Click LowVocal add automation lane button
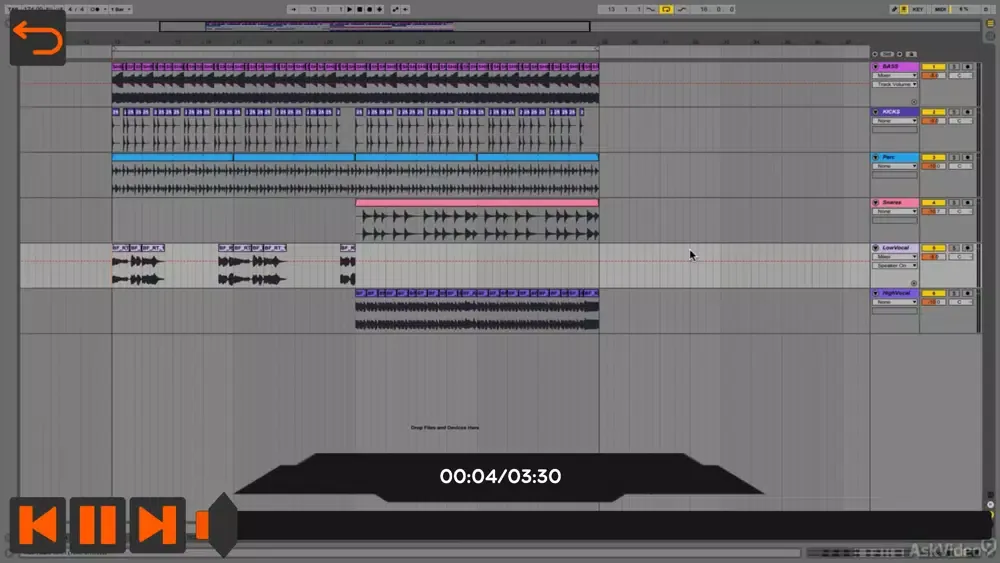The height and width of the screenshot is (563, 1000). tap(914, 283)
